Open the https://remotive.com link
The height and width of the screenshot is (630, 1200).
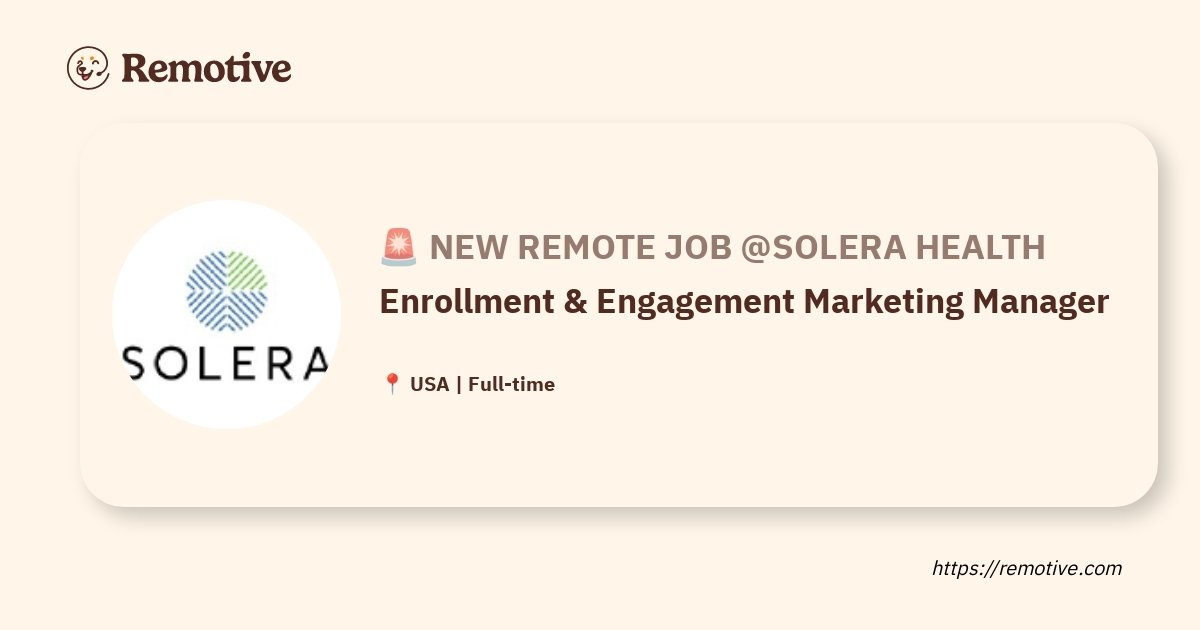(1027, 568)
